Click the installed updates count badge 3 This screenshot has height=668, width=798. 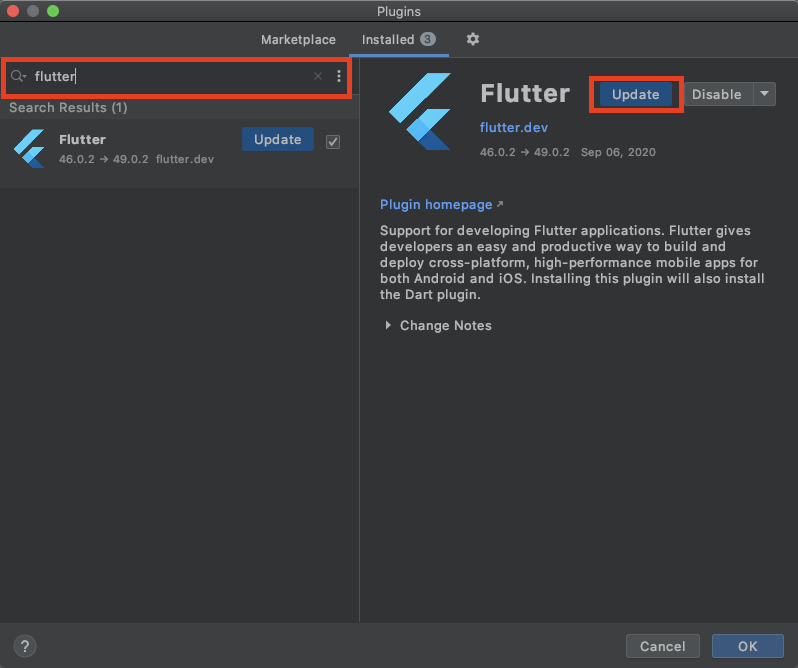[428, 39]
